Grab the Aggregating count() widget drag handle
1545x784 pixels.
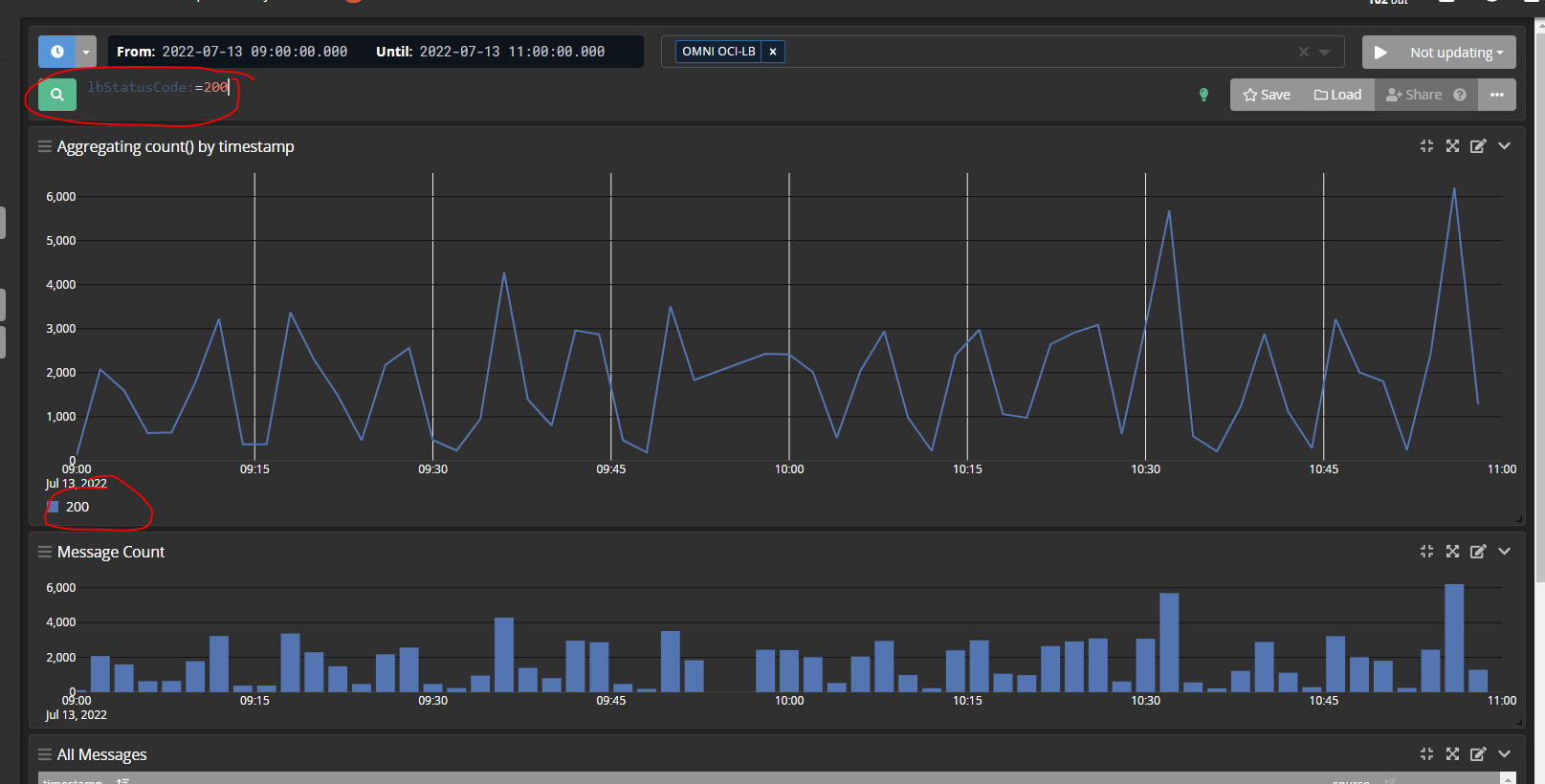45,146
